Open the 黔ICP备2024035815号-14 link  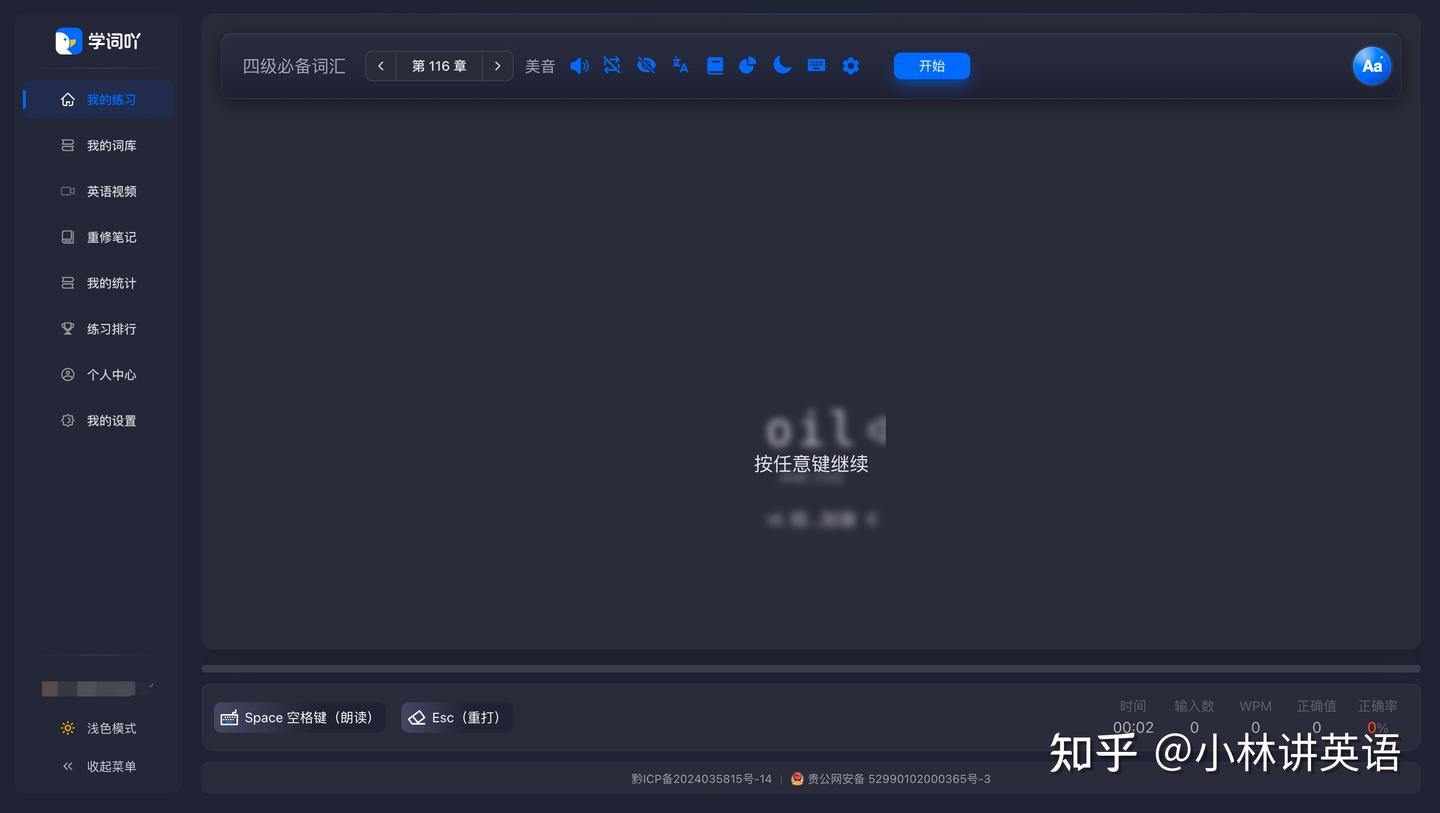(x=701, y=779)
